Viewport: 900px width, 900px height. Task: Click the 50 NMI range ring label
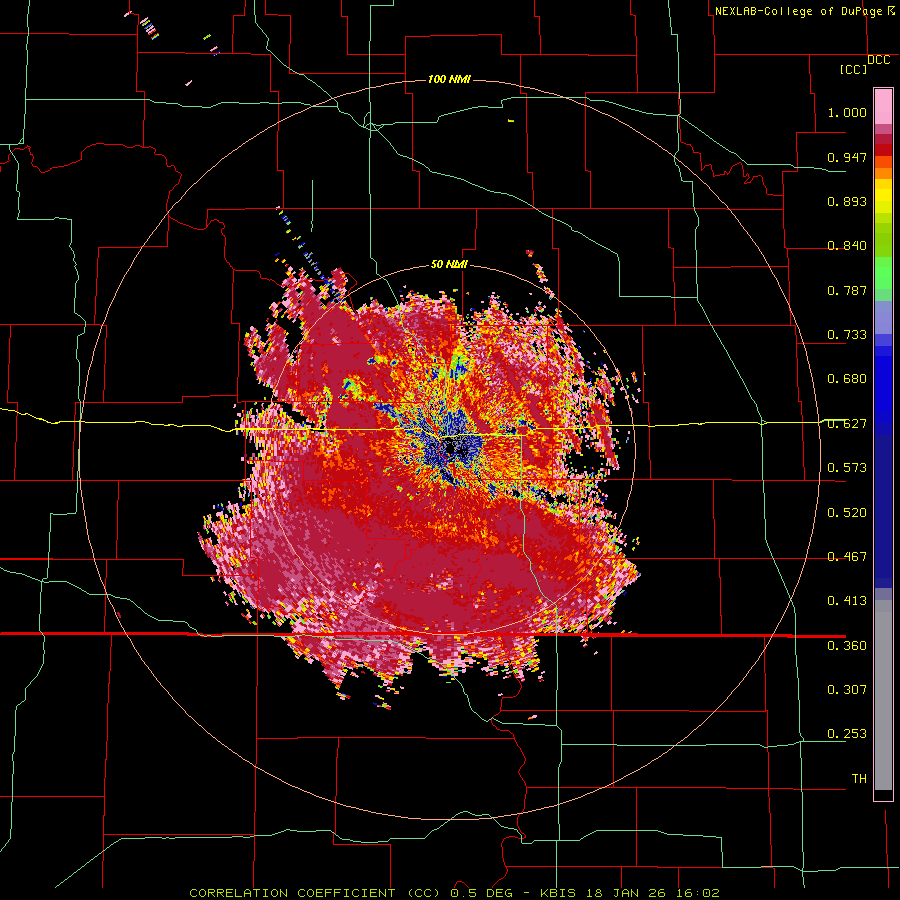click(x=449, y=265)
